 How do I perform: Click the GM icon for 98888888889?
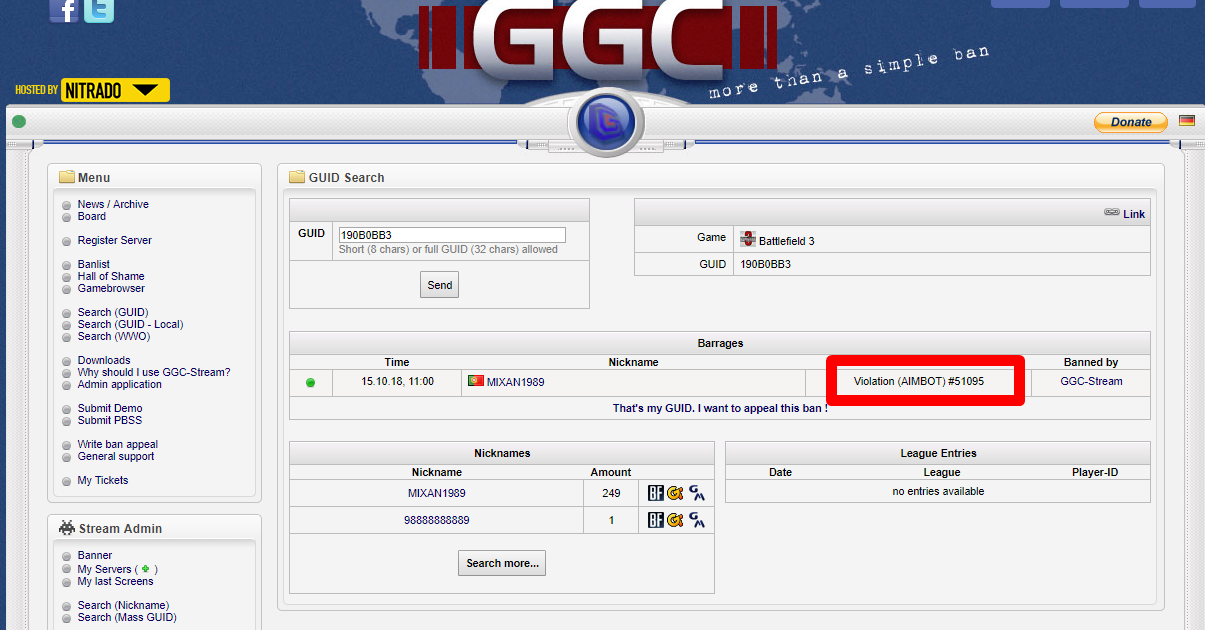(x=697, y=520)
